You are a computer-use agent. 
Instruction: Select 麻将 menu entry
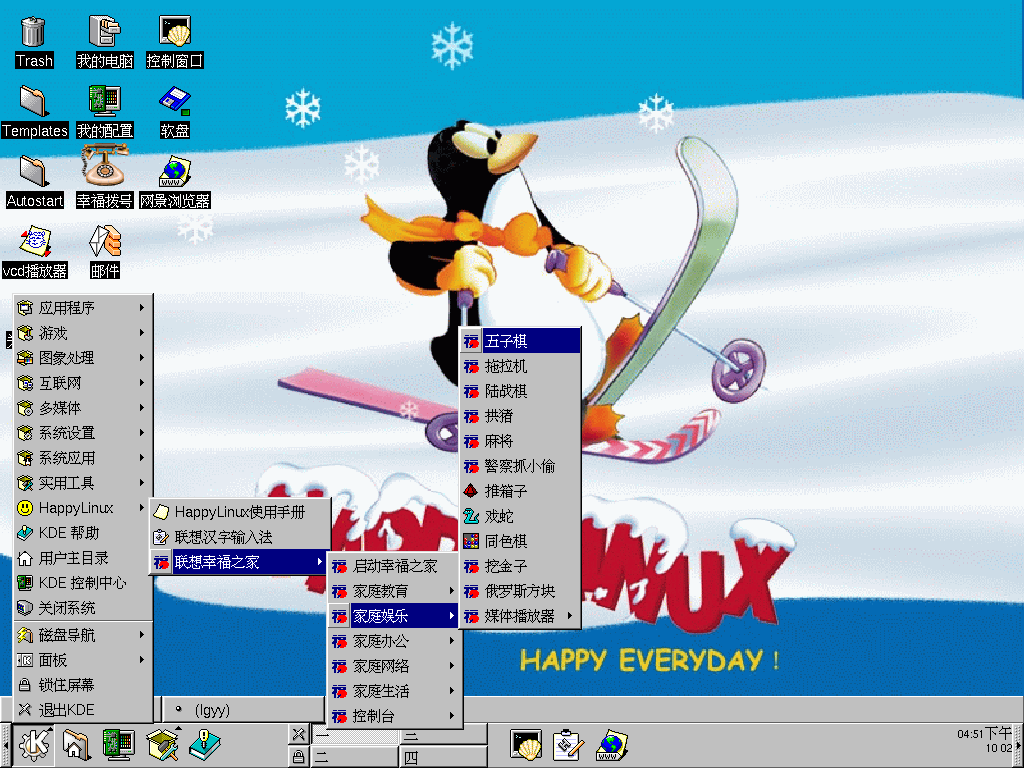click(x=520, y=441)
